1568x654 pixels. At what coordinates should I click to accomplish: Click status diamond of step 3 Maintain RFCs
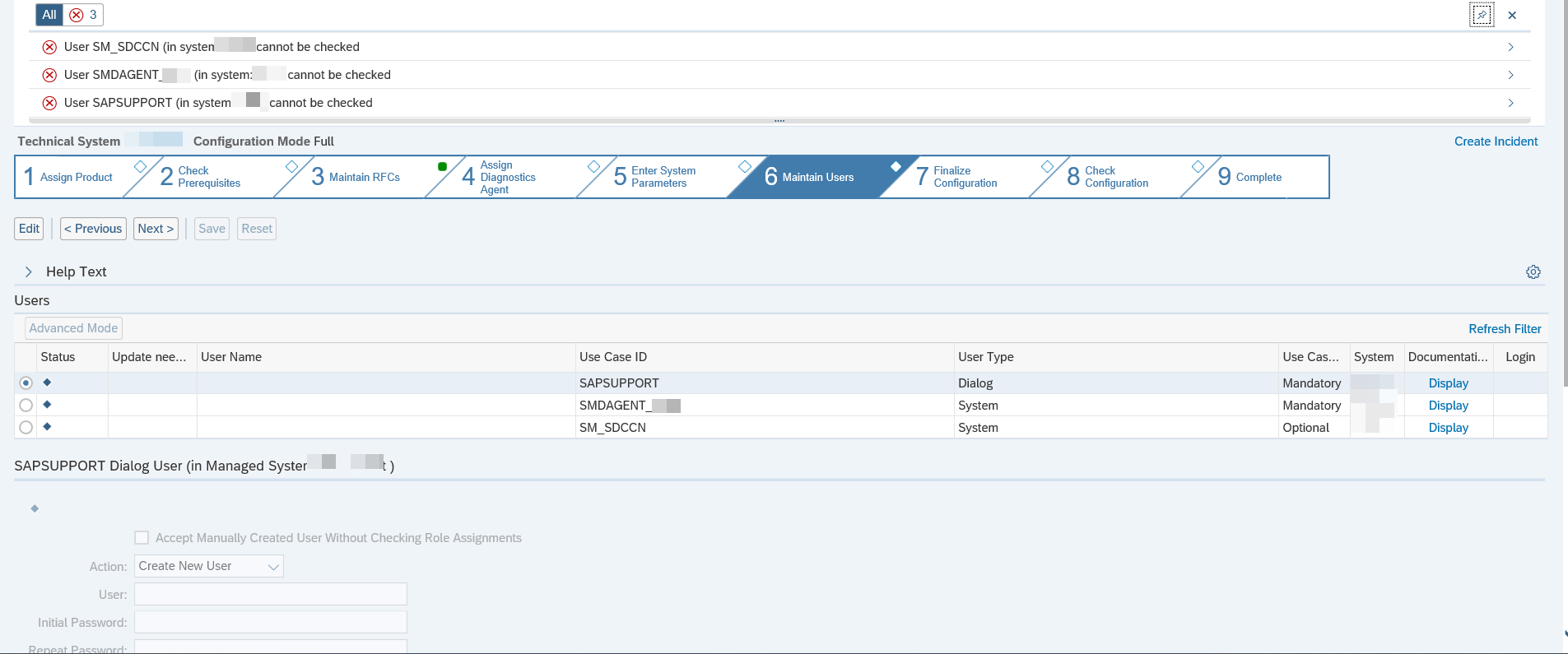click(x=443, y=166)
